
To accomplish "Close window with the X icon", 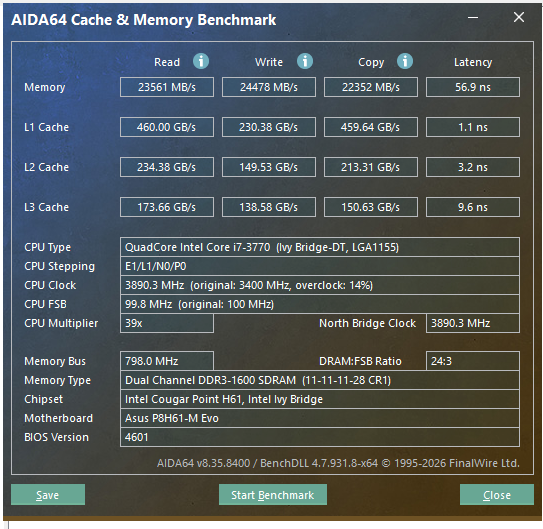I will (x=518, y=17).
